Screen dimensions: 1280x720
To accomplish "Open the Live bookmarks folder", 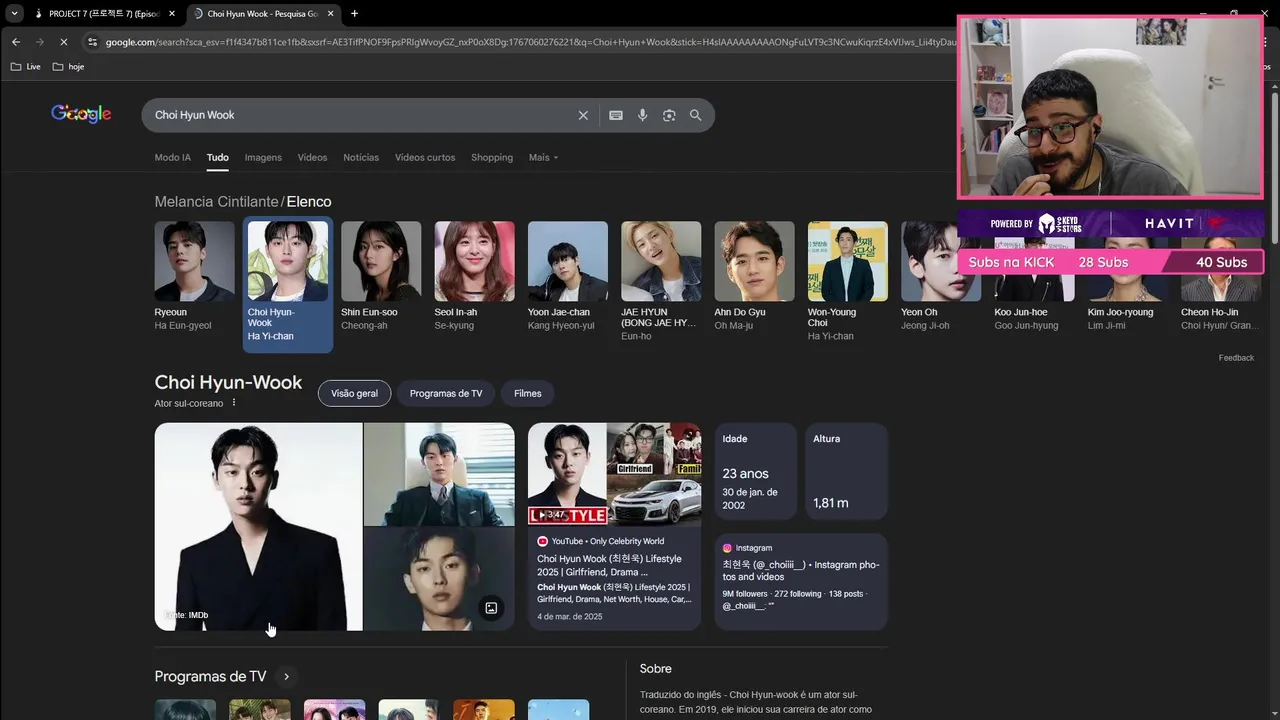I will tap(25, 67).
